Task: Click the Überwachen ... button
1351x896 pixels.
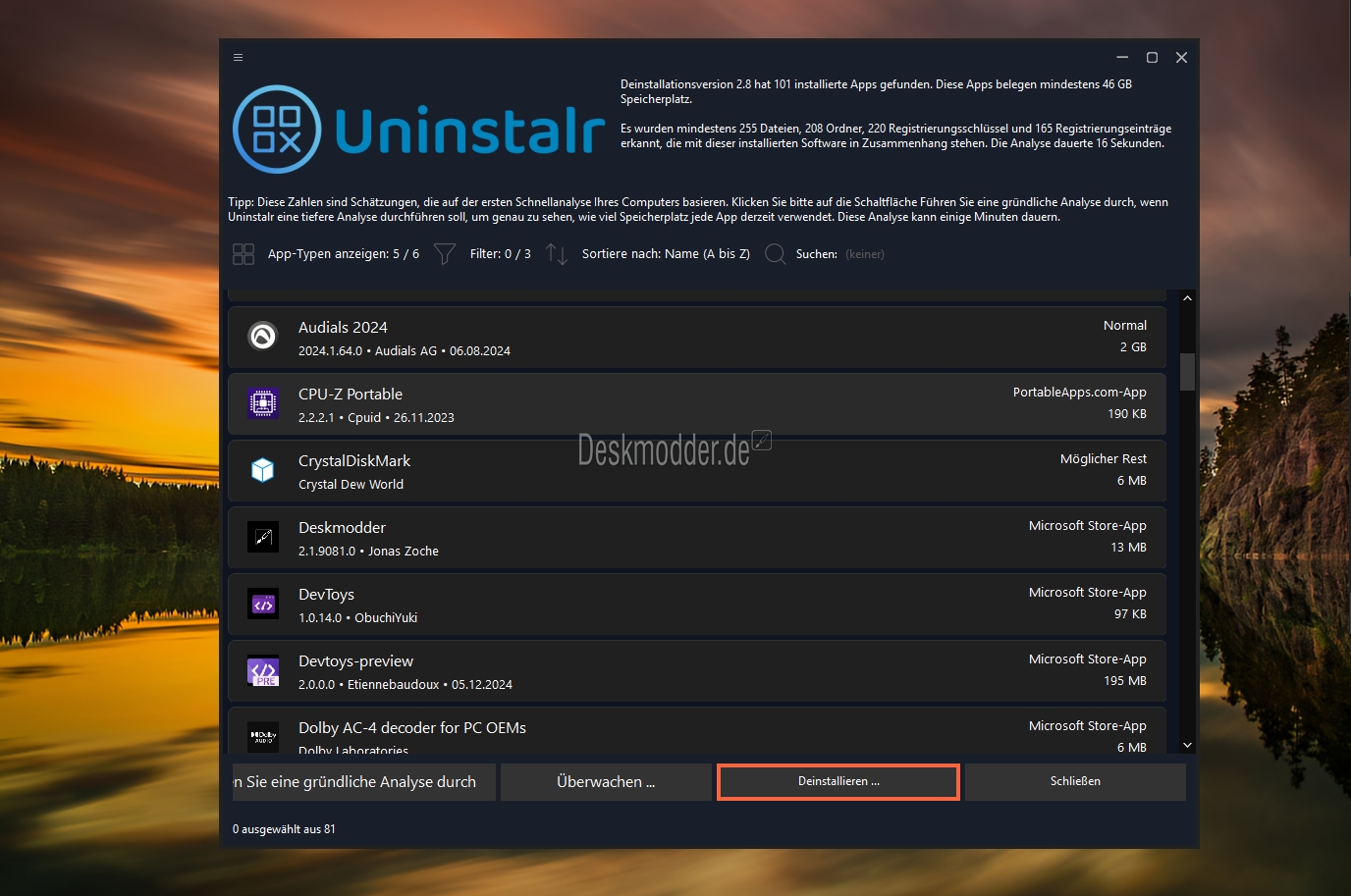Action: (606, 782)
